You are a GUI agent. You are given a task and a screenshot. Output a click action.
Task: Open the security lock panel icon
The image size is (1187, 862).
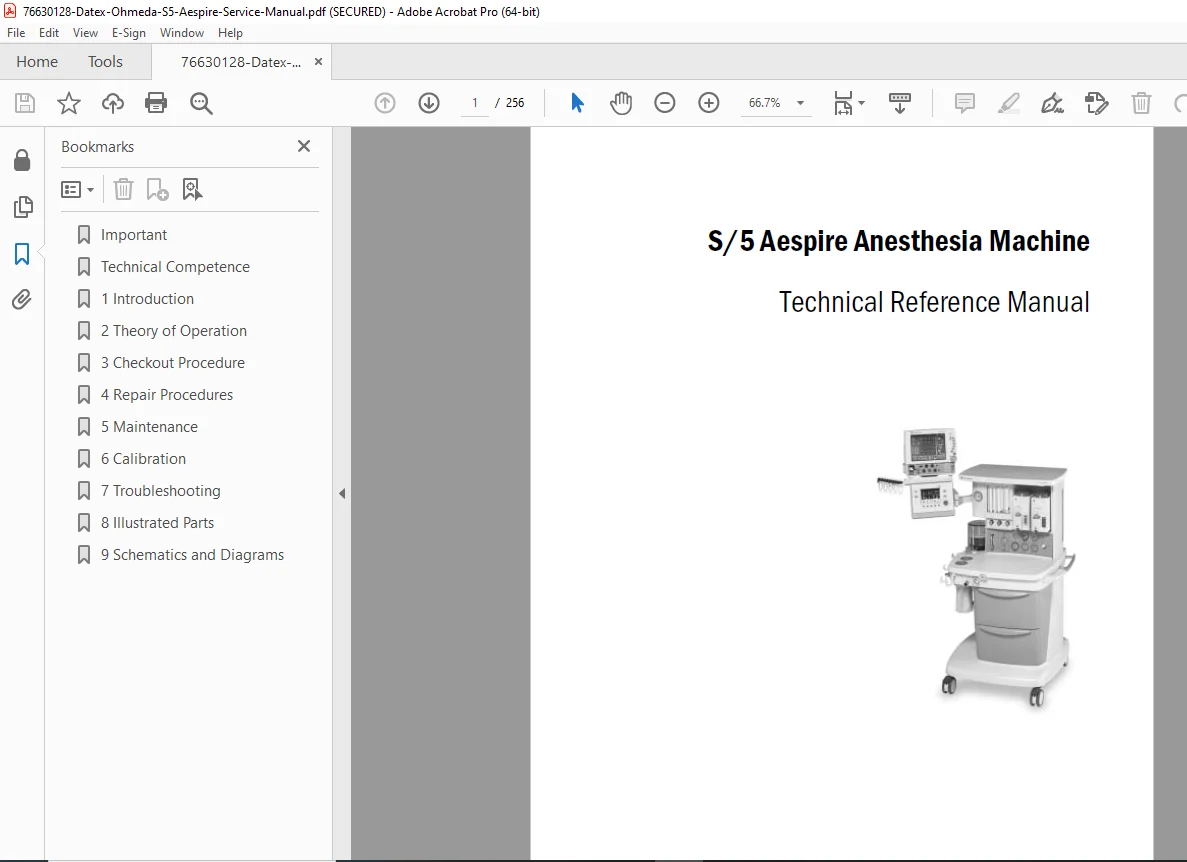point(22,160)
